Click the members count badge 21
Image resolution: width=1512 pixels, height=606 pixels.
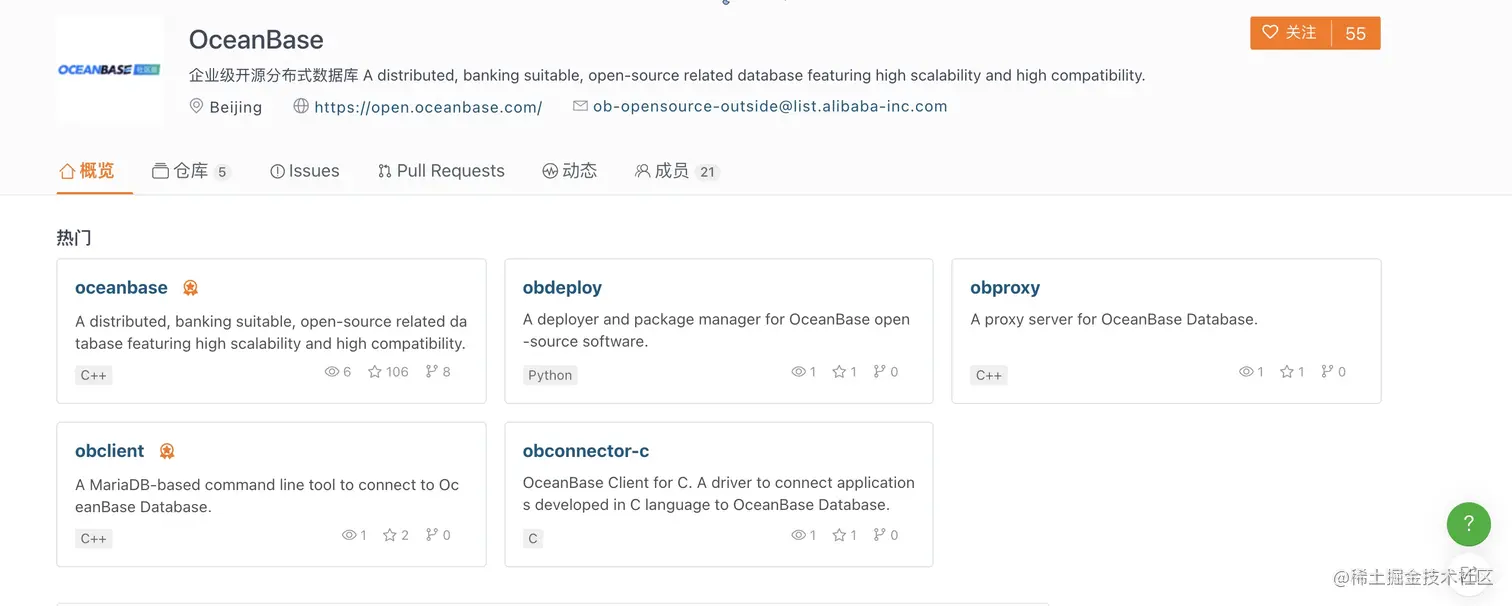707,172
